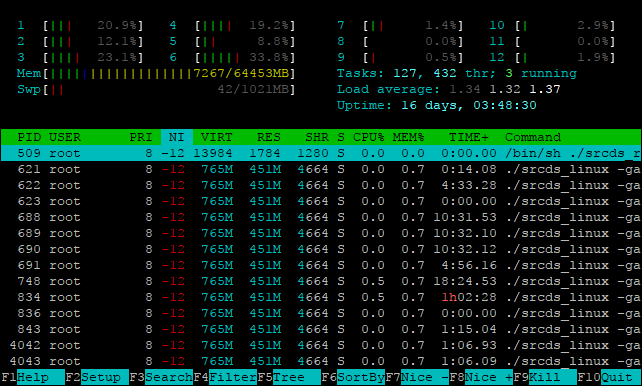Click the CPU 1 usage meter at 20.9%
This screenshot has width=642, height=386.
(x=80, y=25)
